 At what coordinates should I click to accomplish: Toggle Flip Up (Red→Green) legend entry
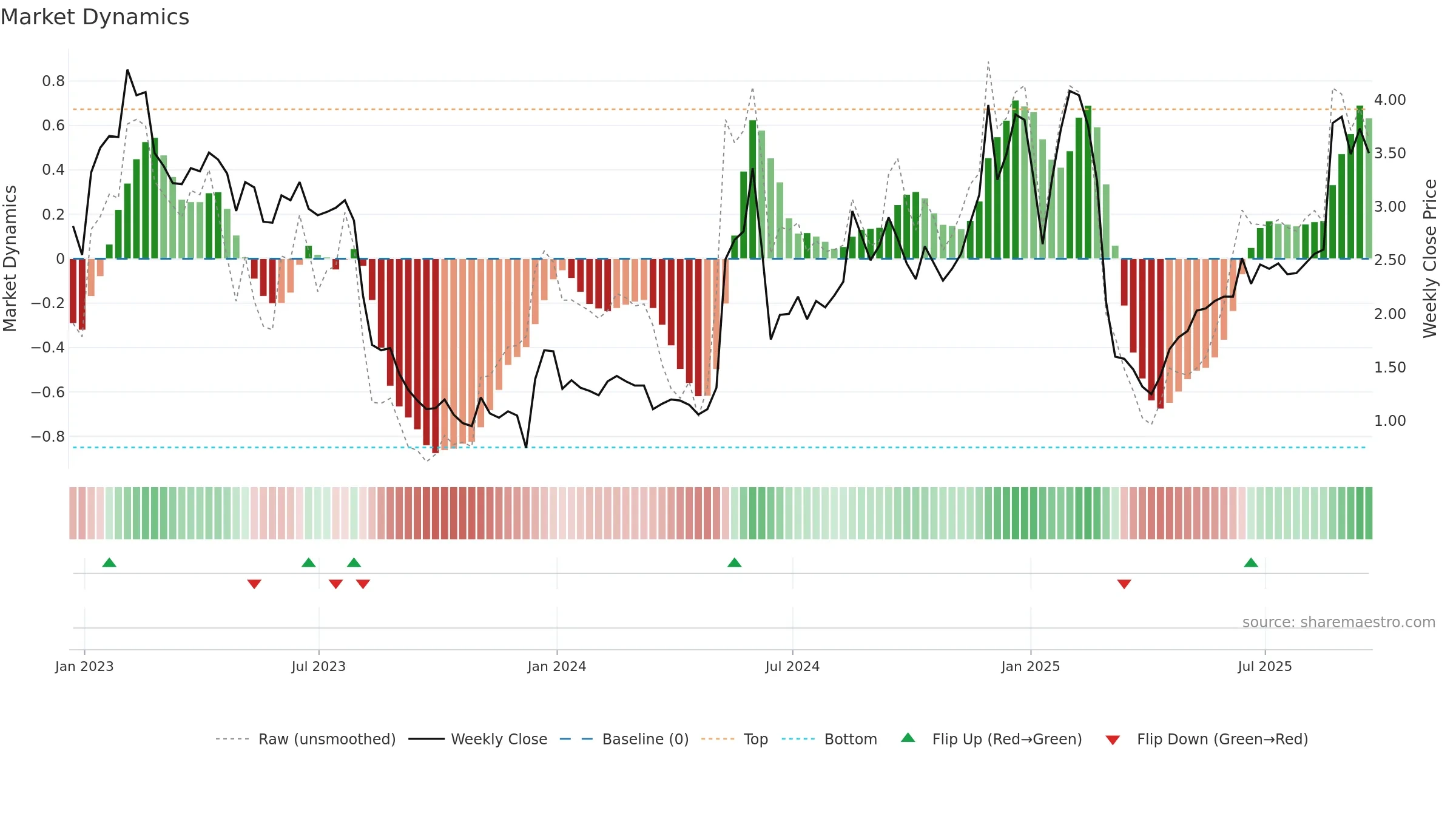(991, 739)
